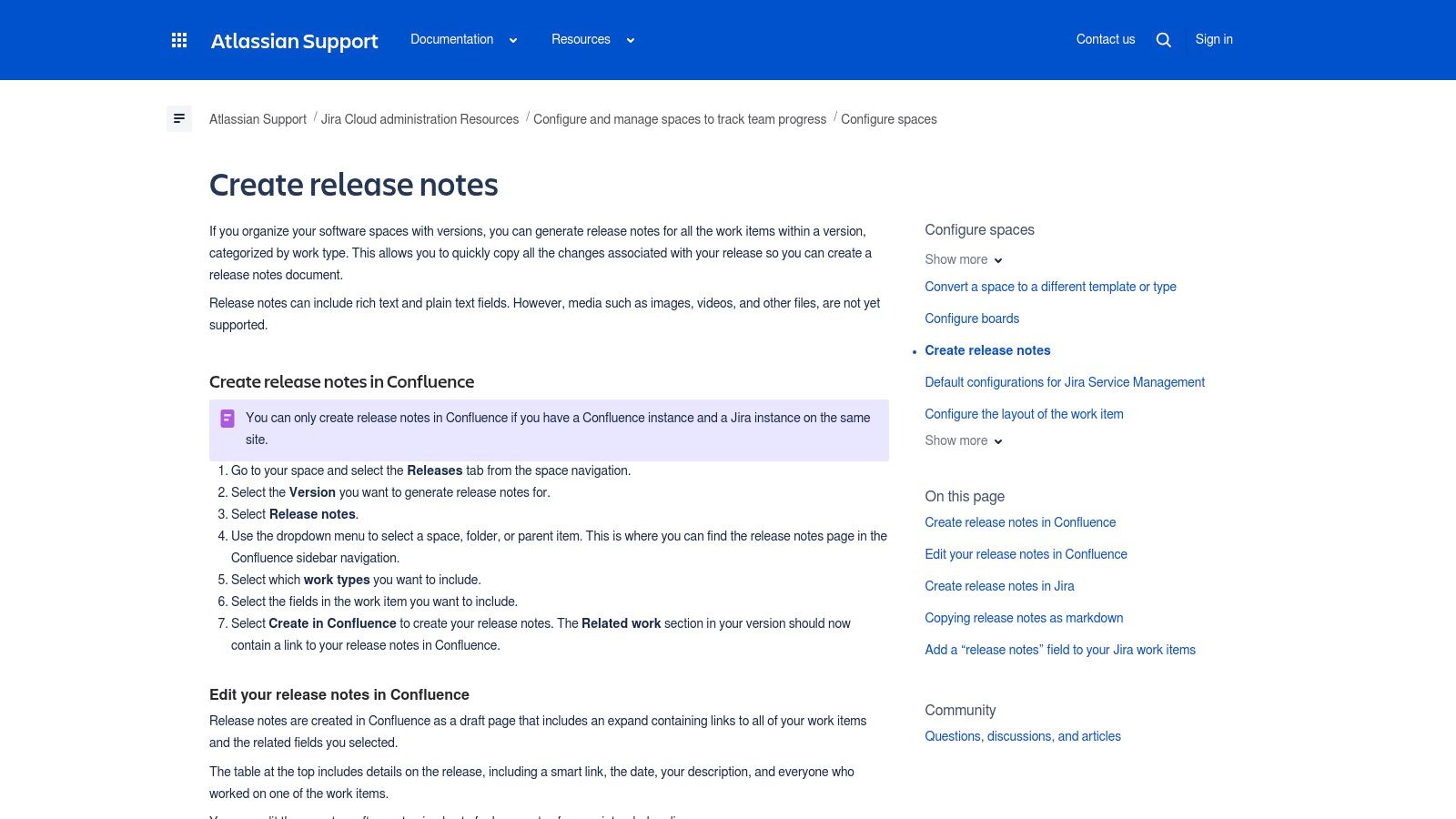Toggle the table of contents sidebar icon

[179, 119]
